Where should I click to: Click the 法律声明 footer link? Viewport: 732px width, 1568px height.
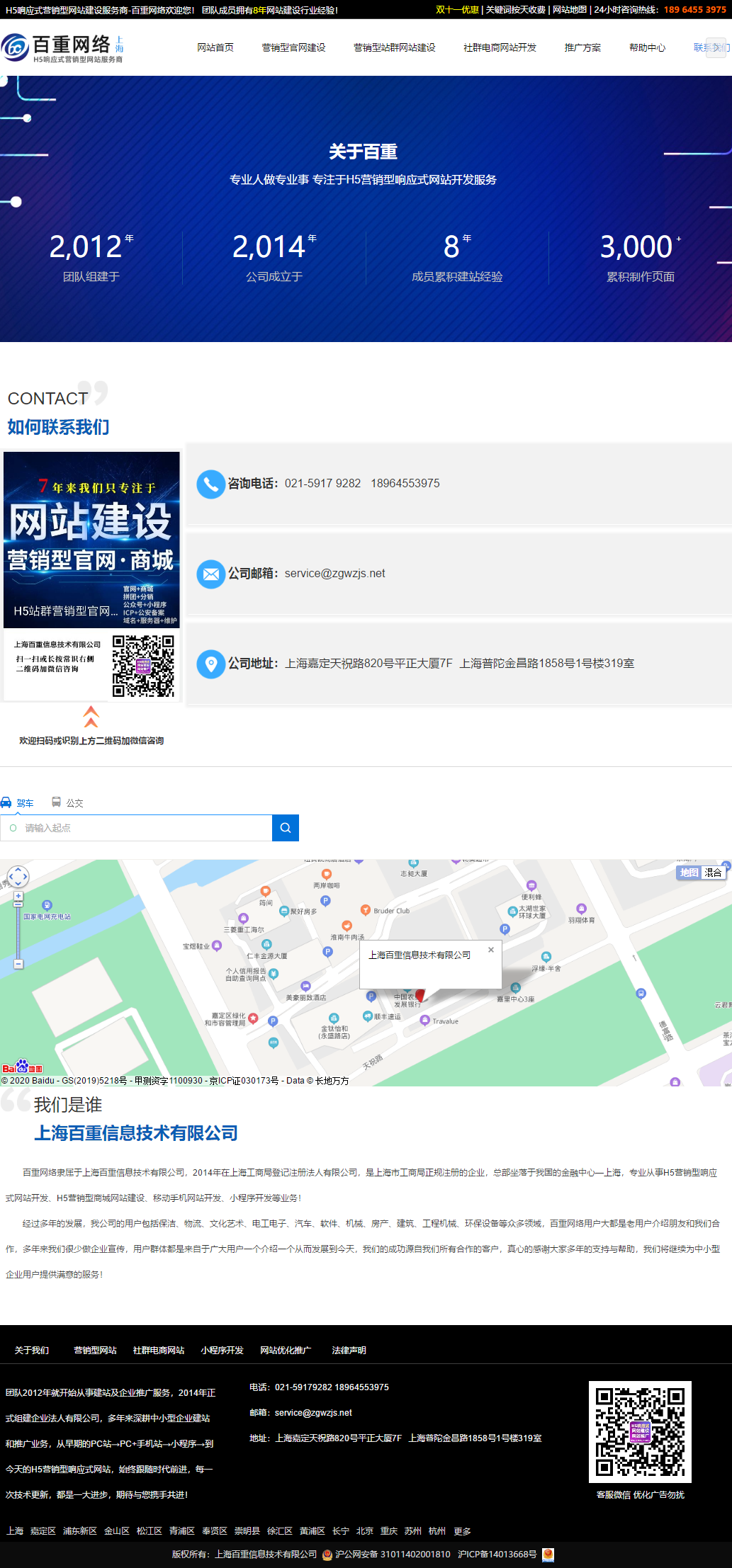[349, 1350]
